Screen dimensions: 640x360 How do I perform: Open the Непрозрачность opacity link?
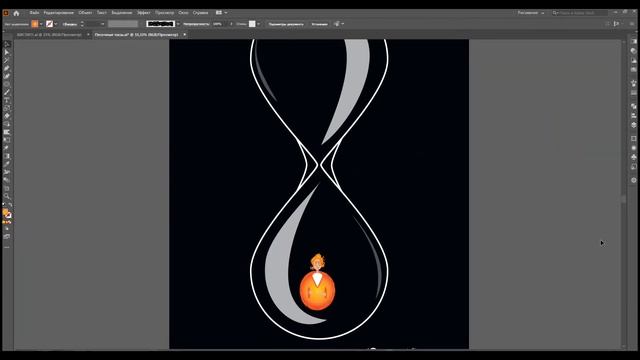(196, 24)
